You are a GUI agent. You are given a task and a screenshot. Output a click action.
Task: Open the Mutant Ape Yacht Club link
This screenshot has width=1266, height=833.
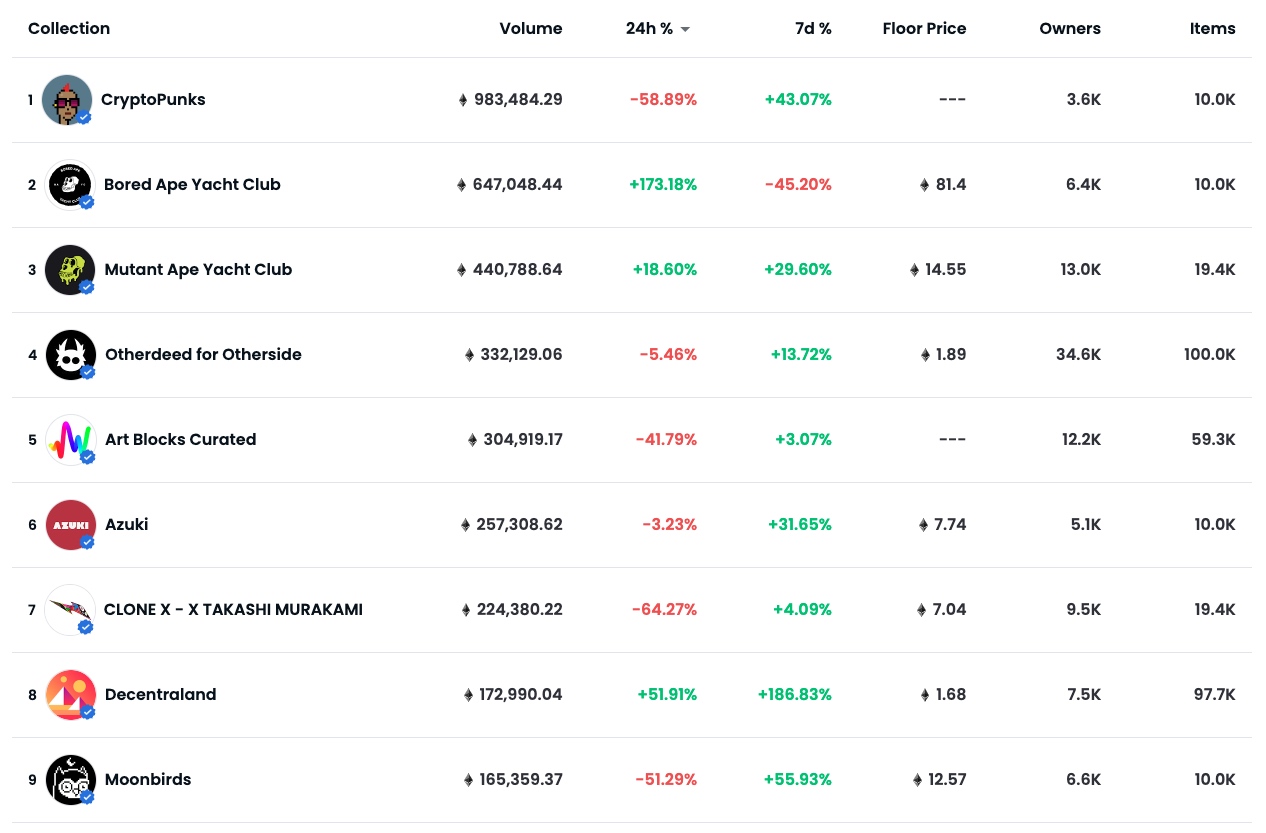198,270
